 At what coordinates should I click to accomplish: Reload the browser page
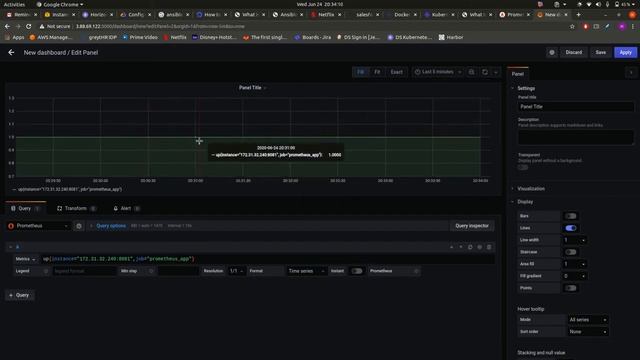[28, 26]
